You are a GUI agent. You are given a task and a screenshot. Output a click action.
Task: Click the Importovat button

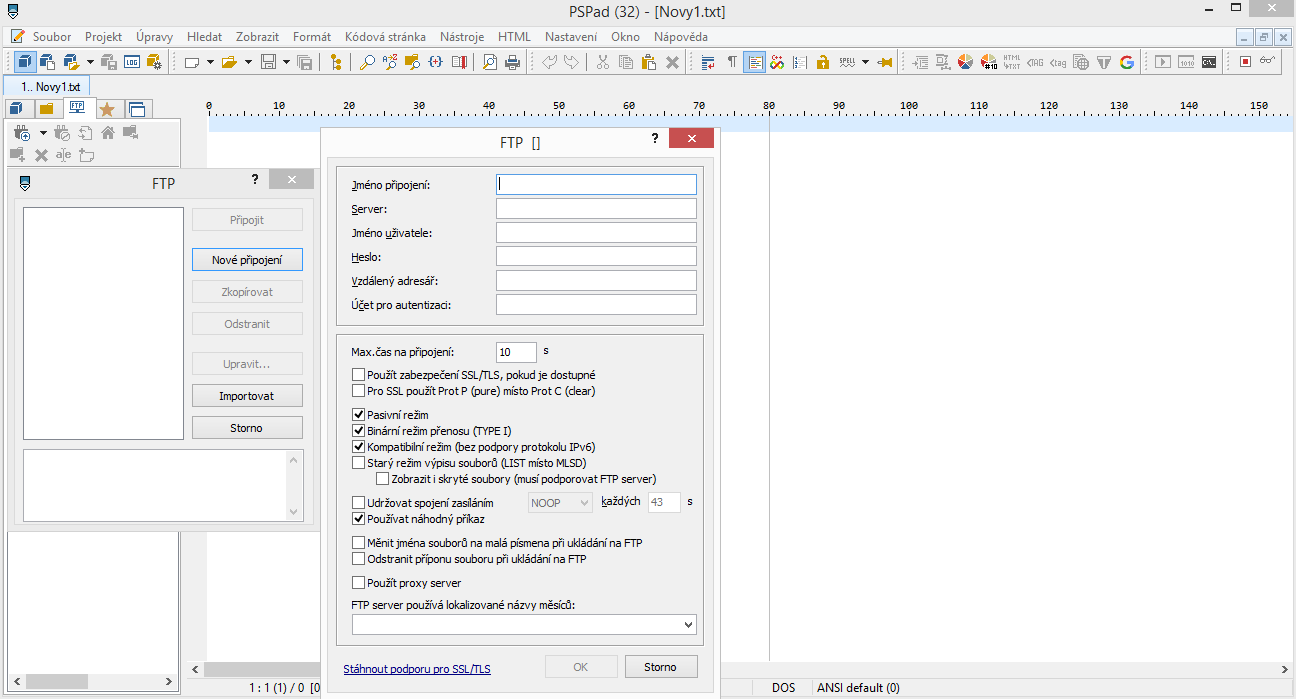247,396
